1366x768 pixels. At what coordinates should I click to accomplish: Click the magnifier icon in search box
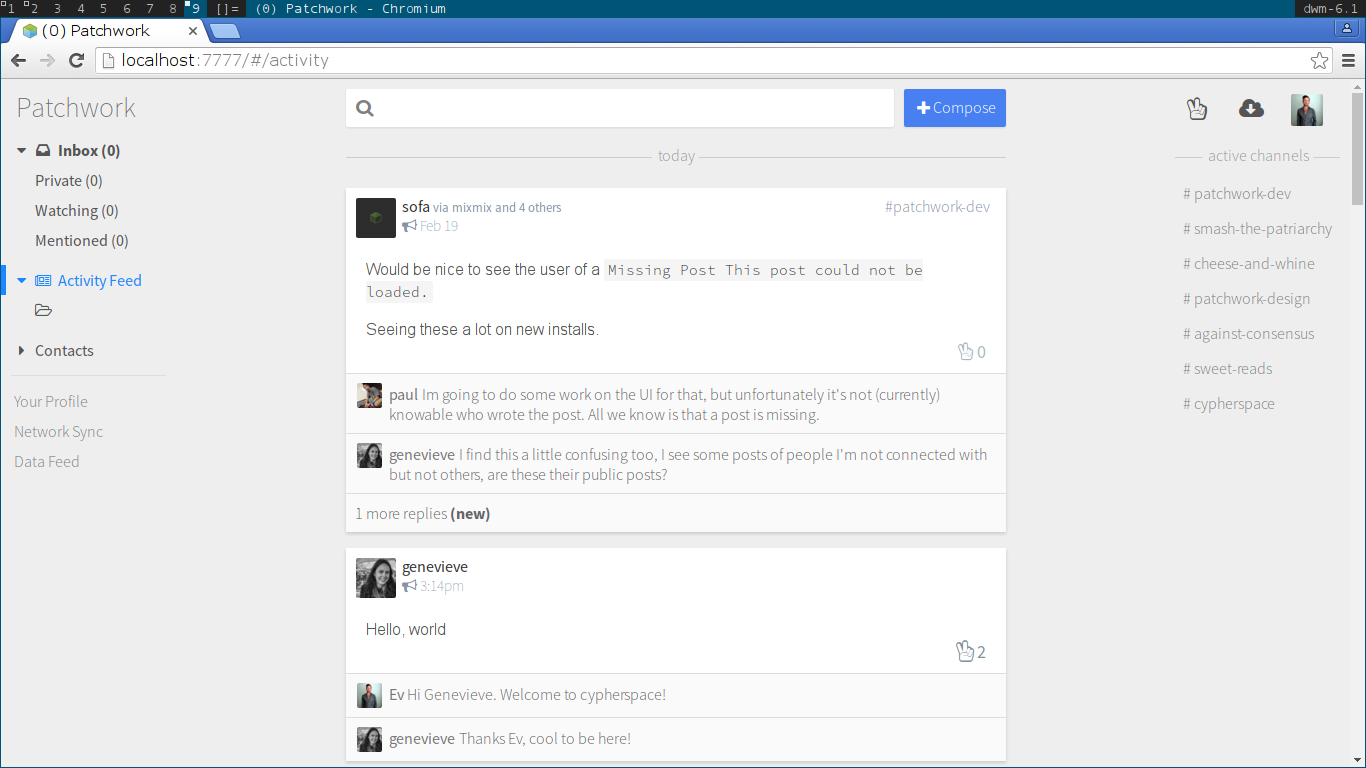[x=365, y=108]
